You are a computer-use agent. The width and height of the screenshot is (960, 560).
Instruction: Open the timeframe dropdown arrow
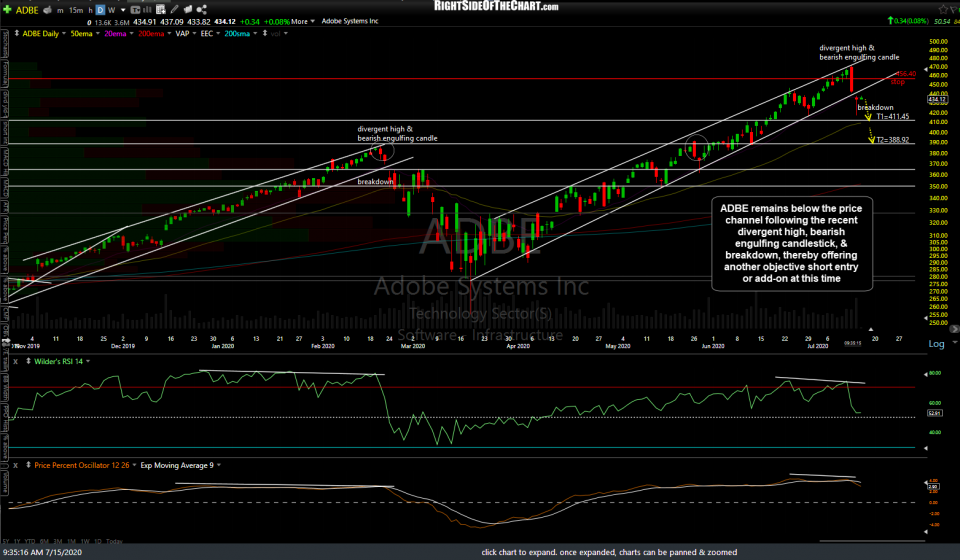122,10
